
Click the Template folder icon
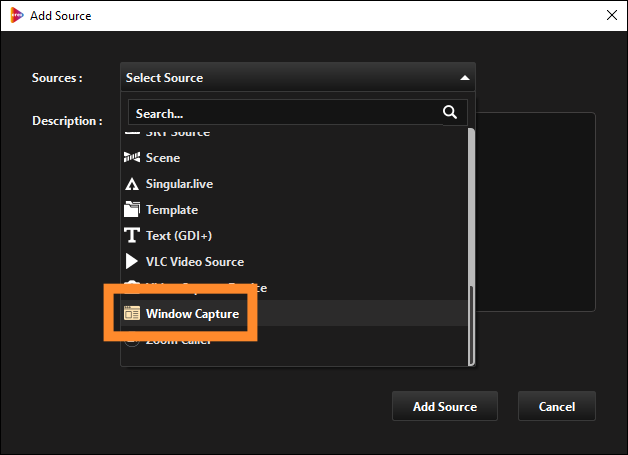tap(132, 209)
